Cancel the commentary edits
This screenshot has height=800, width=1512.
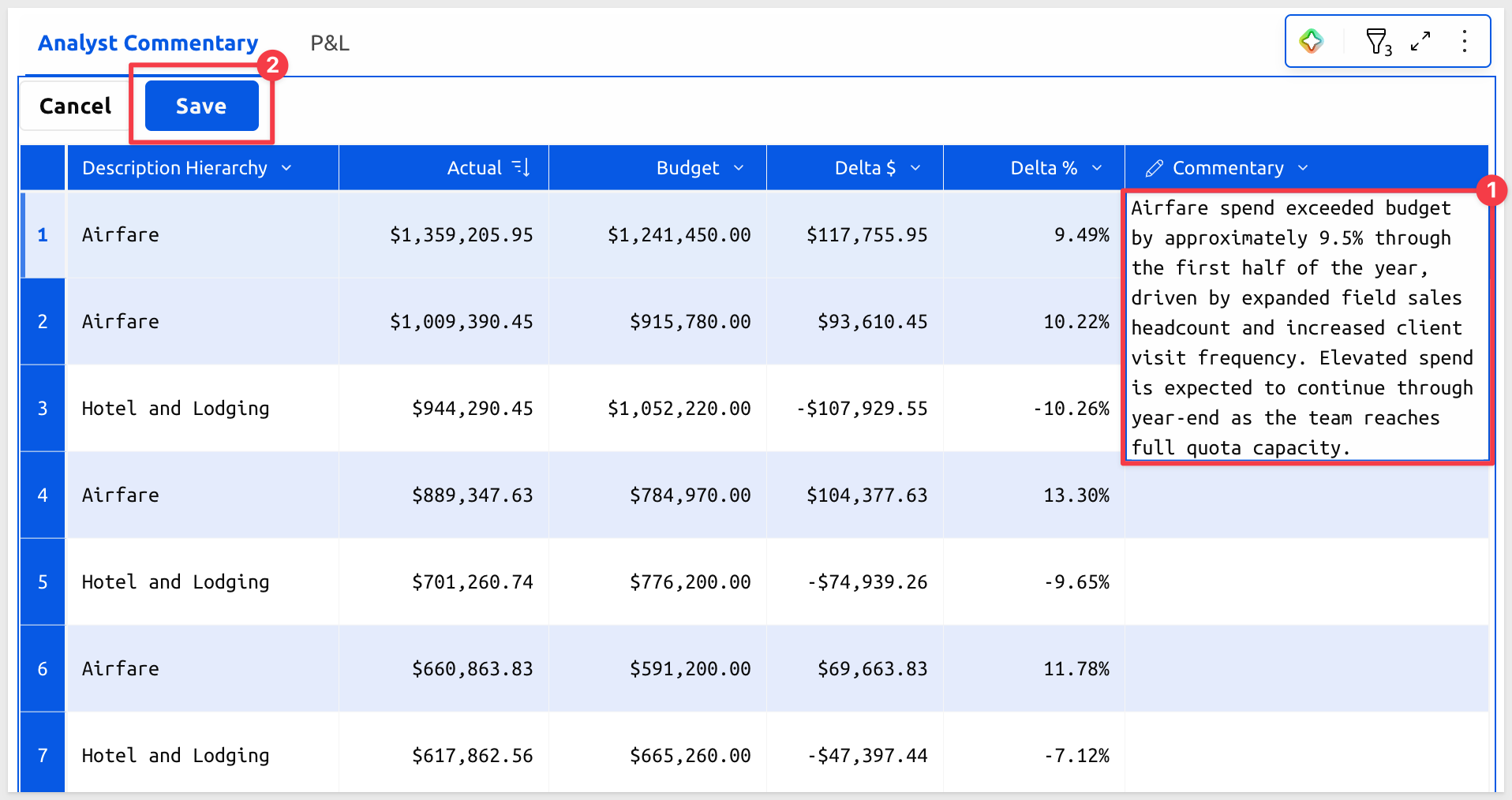[76, 106]
